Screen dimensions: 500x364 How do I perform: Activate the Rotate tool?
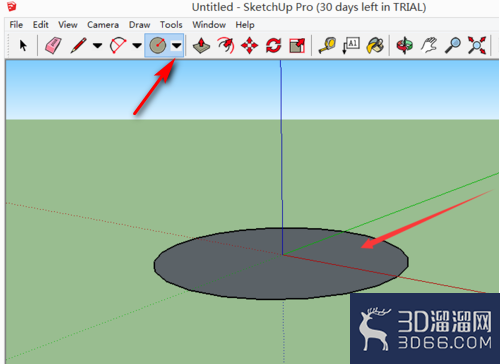pos(274,45)
